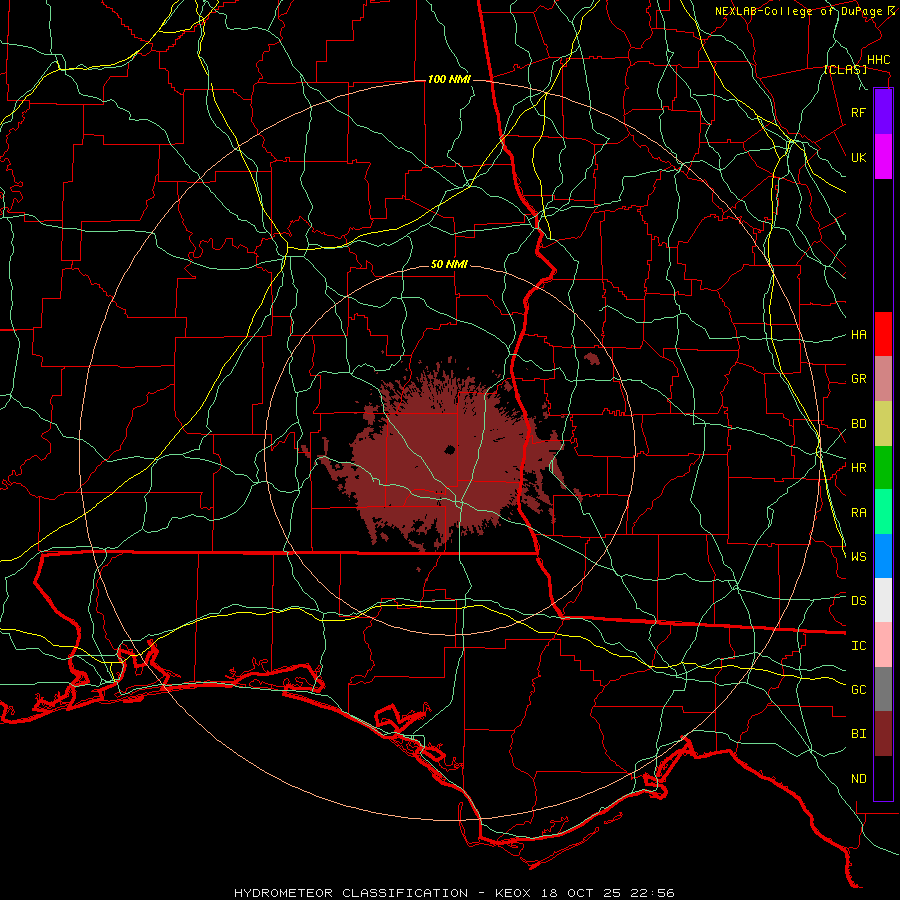
Task: Select the WS blue legend swatch
Action: click(x=883, y=556)
